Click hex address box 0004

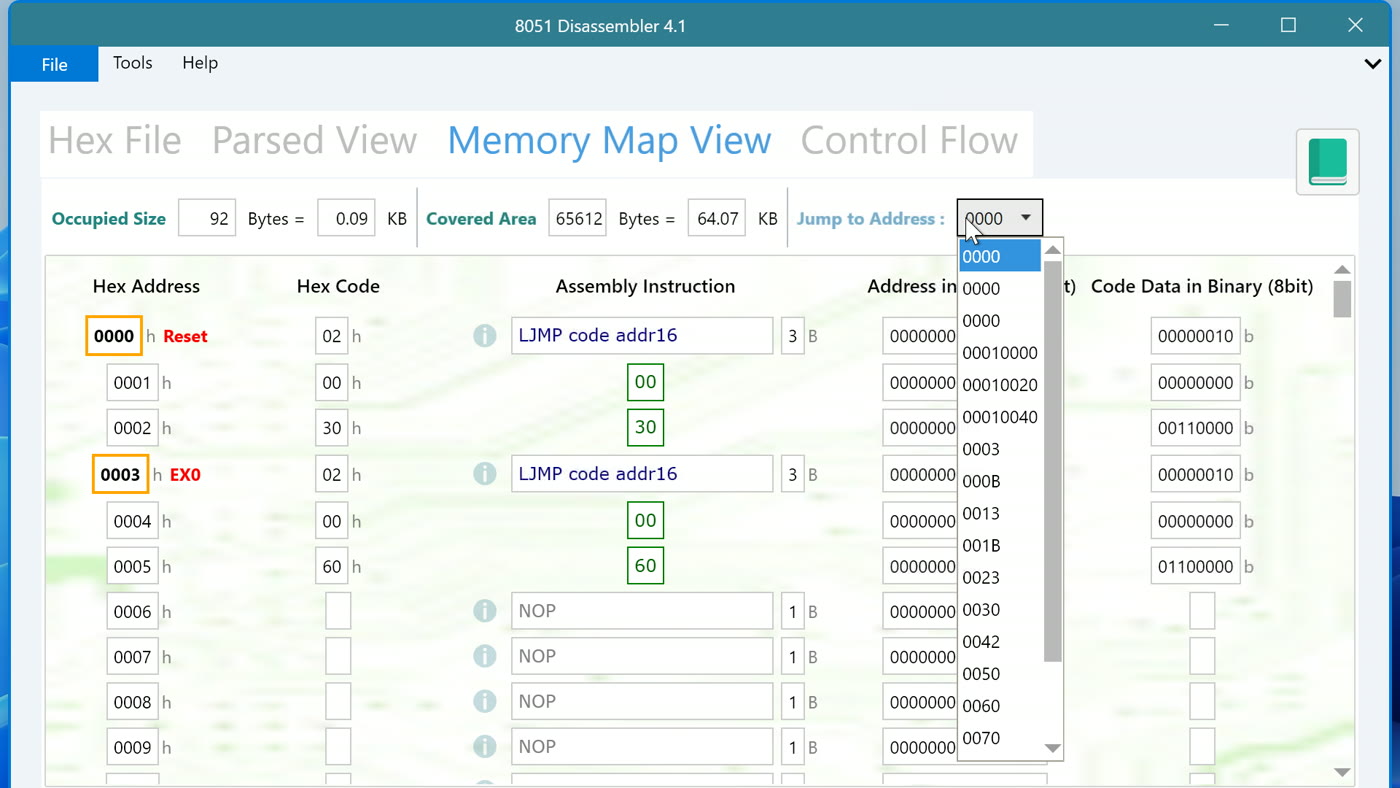[x=132, y=521]
